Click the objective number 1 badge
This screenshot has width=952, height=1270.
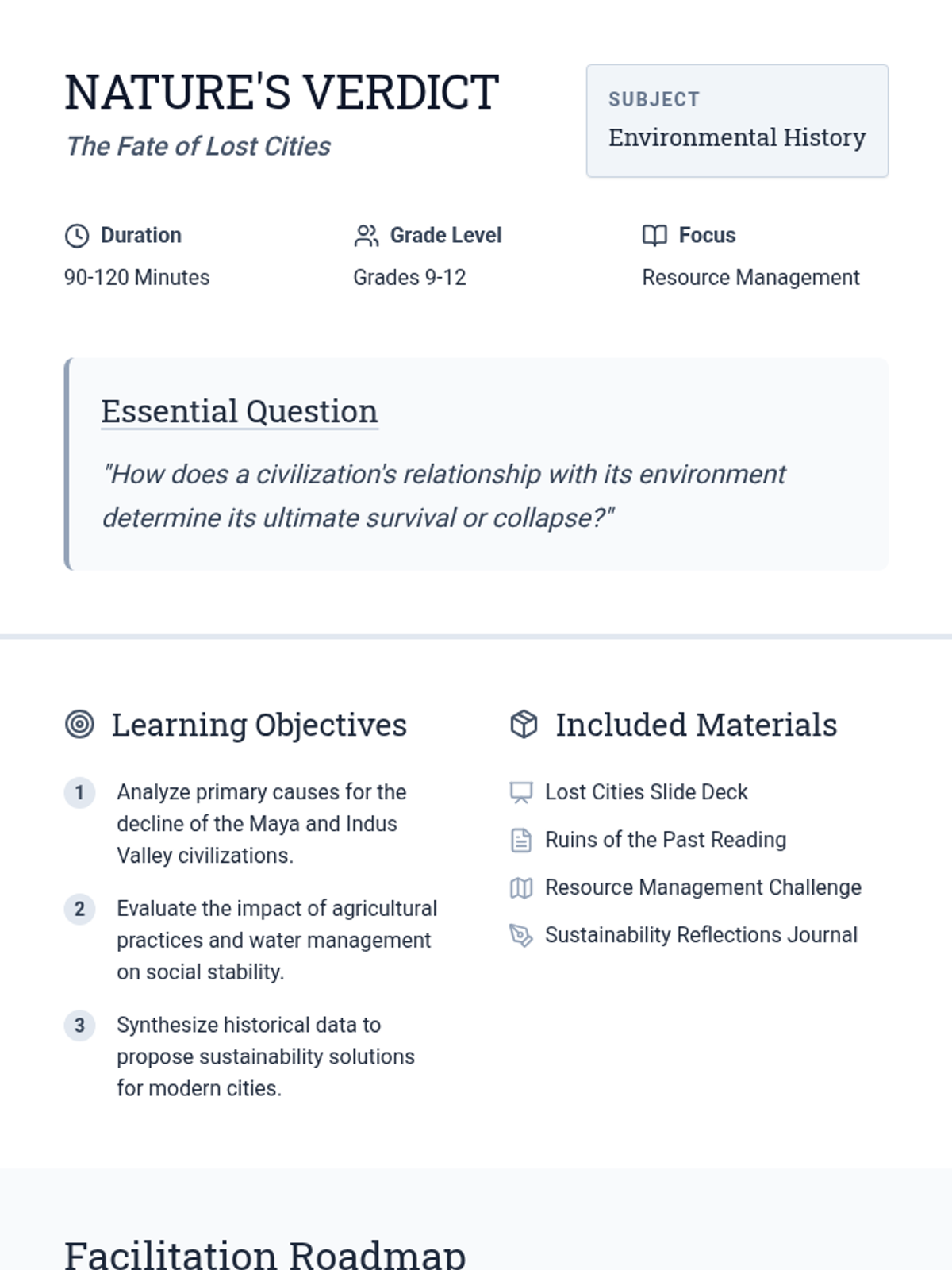click(79, 792)
